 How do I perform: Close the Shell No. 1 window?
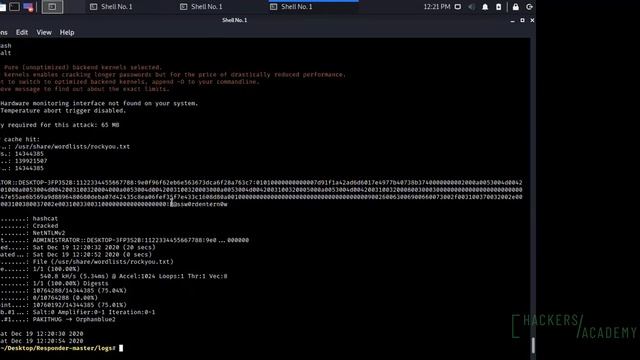(532, 20)
